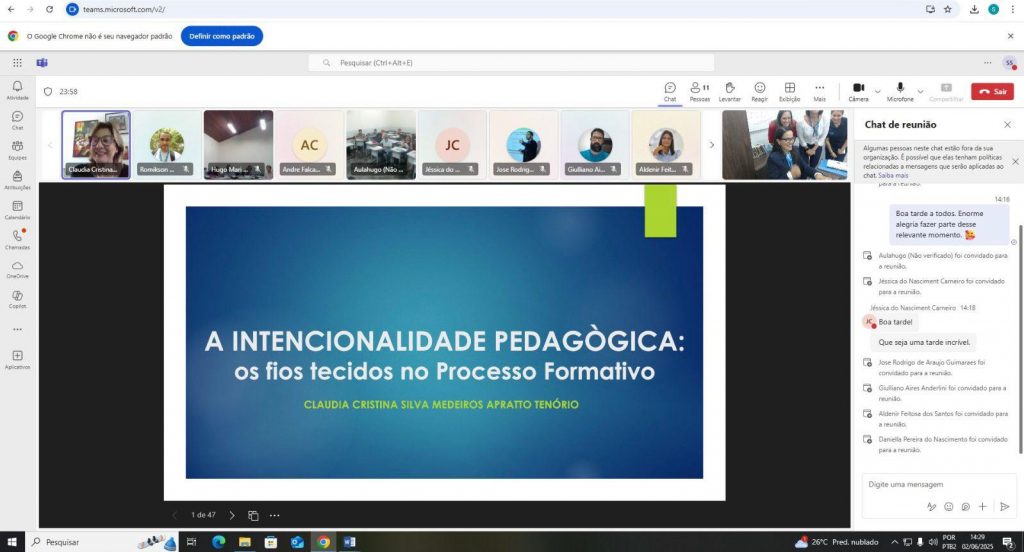The height and width of the screenshot is (552, 1024).
Task: Leave the meeting with Sair button
Action: [x=992, y=91]
